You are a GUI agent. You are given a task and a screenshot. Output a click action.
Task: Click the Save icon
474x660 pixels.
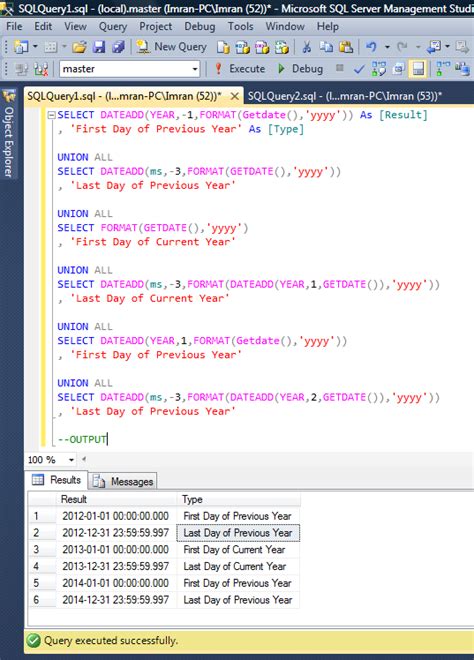(x=99, y=47)
